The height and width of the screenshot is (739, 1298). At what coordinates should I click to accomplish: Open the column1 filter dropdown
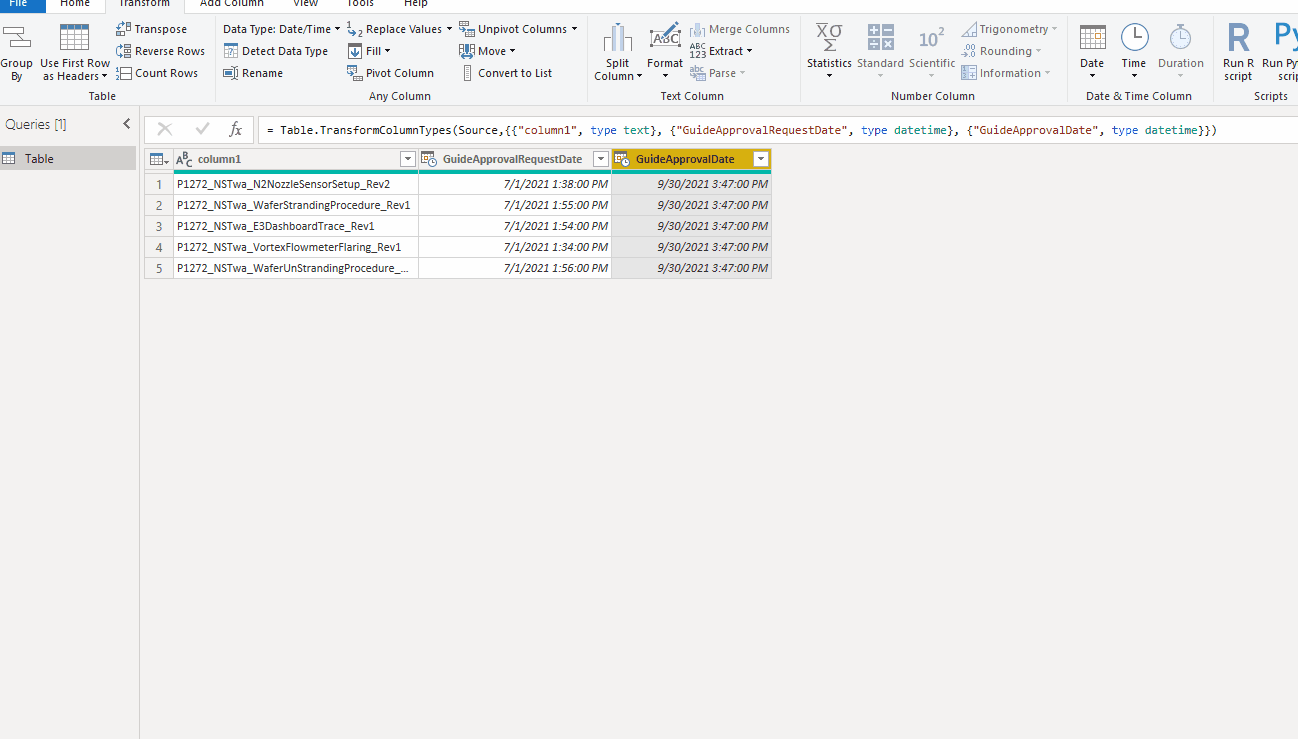tap(407, 159)
